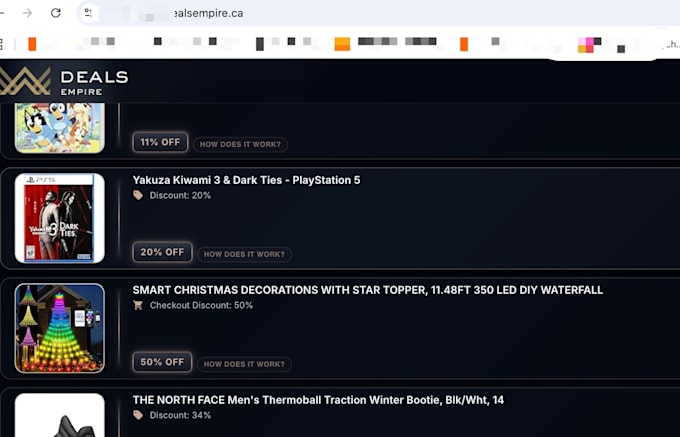The width and height of the screenshot is (680, 437).
Task: Select the 'Discount: 34%' text
Action: (x=180, y=415)
